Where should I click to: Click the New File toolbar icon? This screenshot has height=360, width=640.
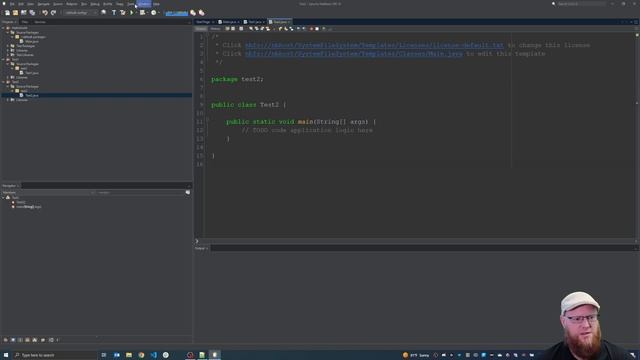point(7,13)
